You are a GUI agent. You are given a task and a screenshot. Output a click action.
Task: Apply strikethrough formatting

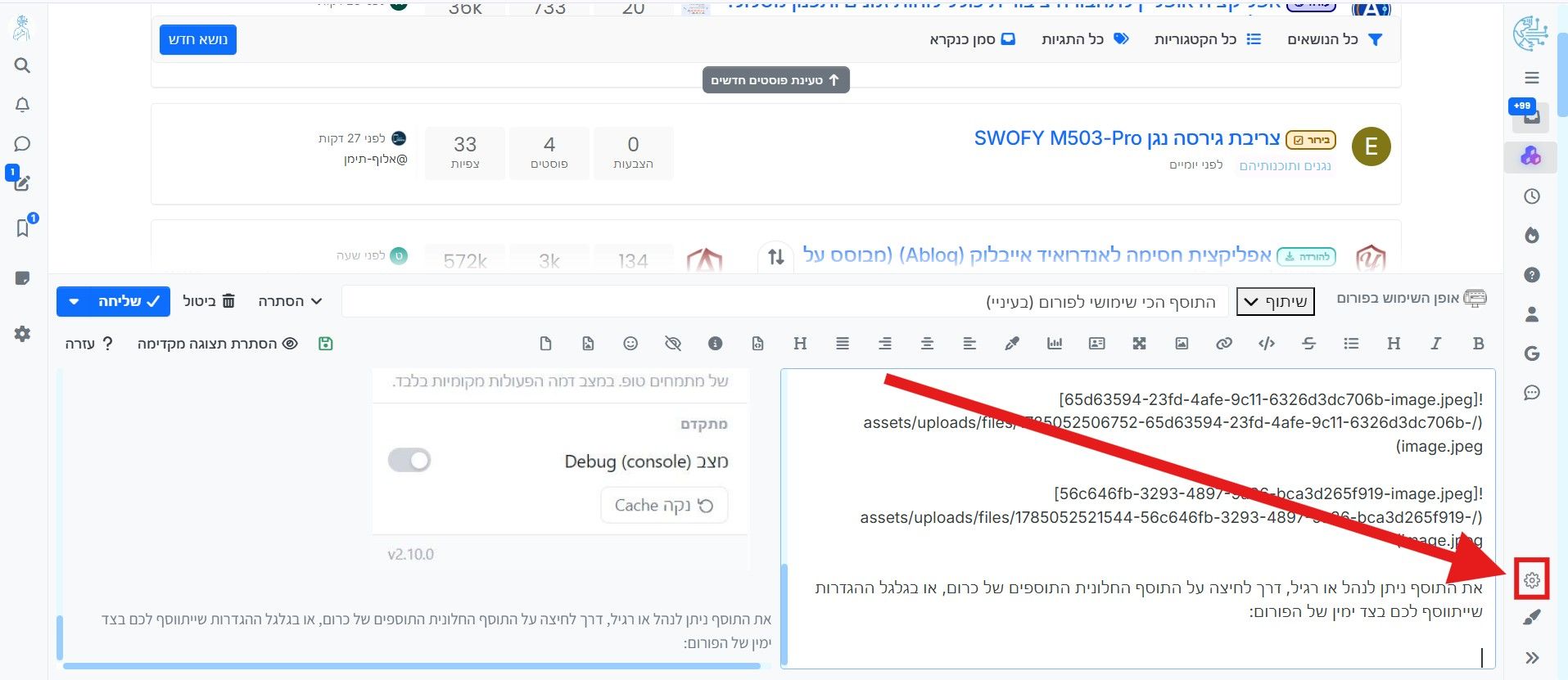(1308, 344)
